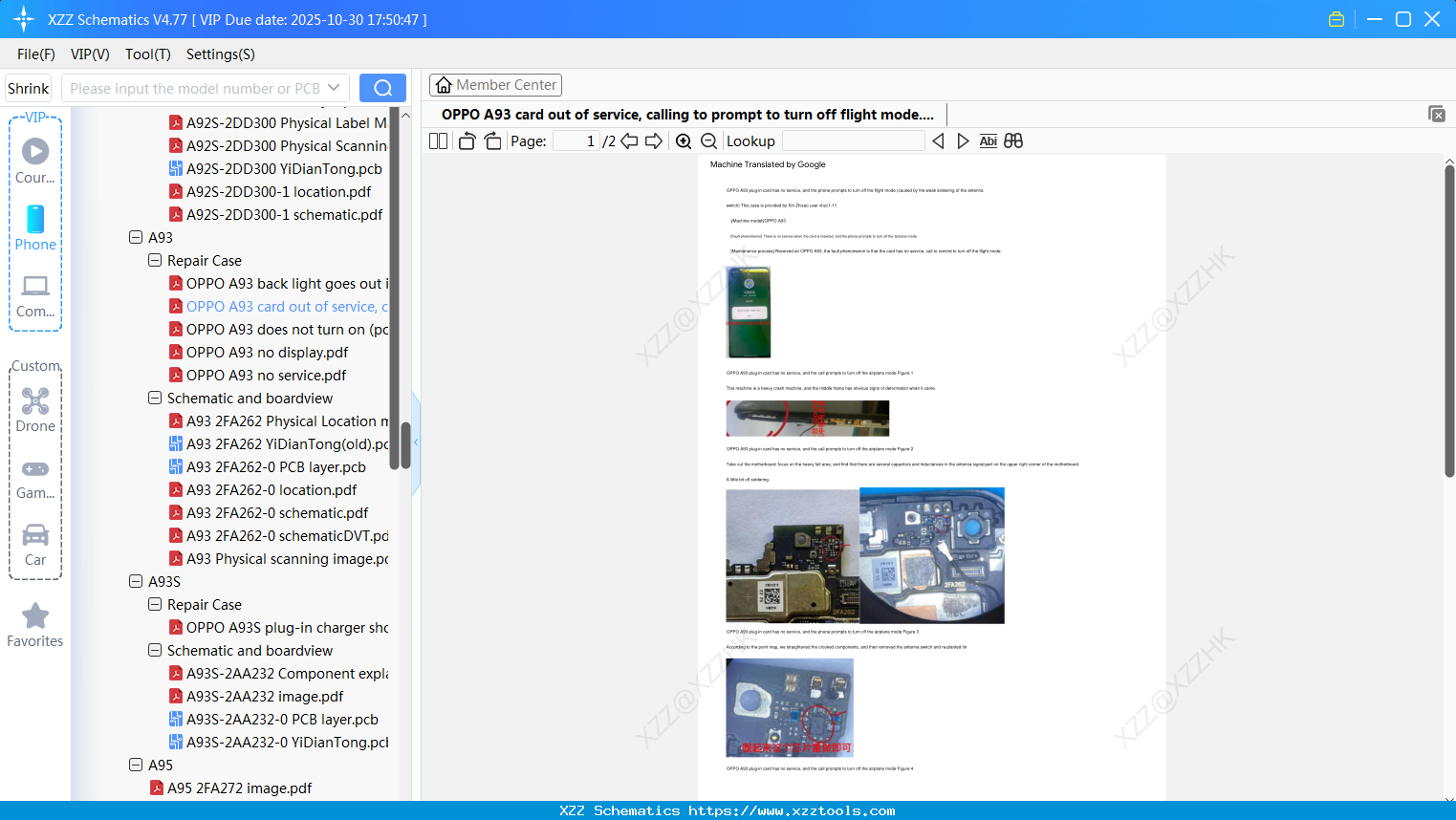The image size is (1456, 820).
Task: Open the File(F) menu
Action: point(36,54)
